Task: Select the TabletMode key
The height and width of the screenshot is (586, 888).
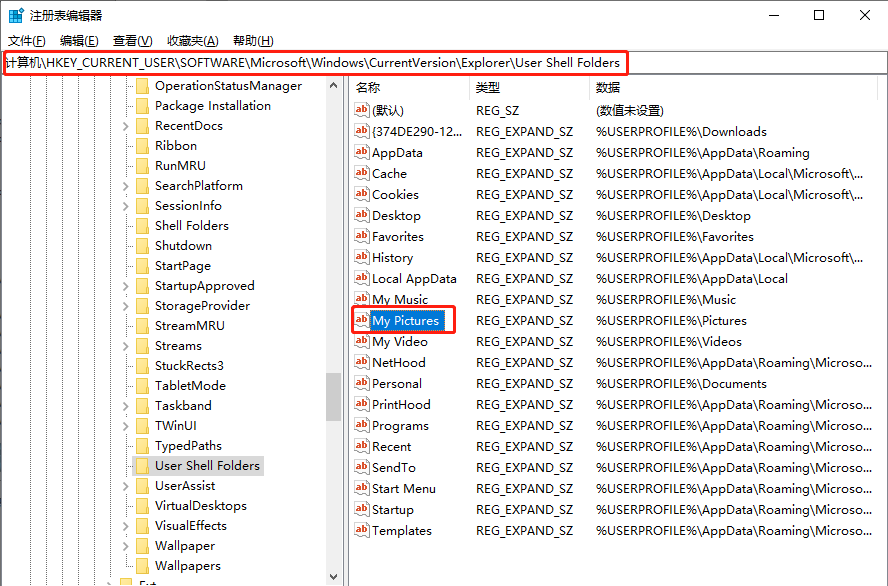Action: tap(190, 386)
